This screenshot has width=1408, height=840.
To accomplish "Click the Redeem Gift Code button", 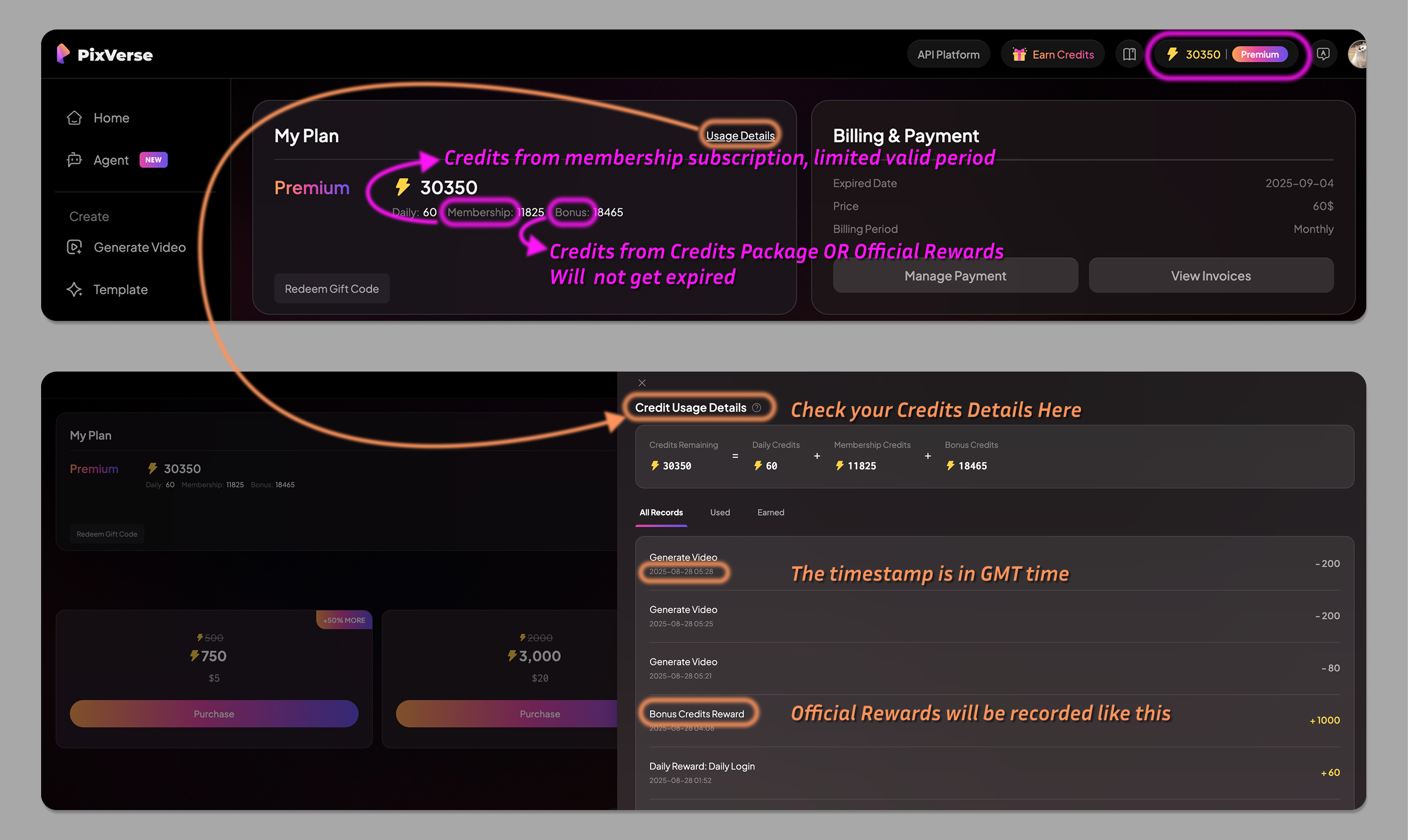I will pyautogui.click(x=332, y=288).
